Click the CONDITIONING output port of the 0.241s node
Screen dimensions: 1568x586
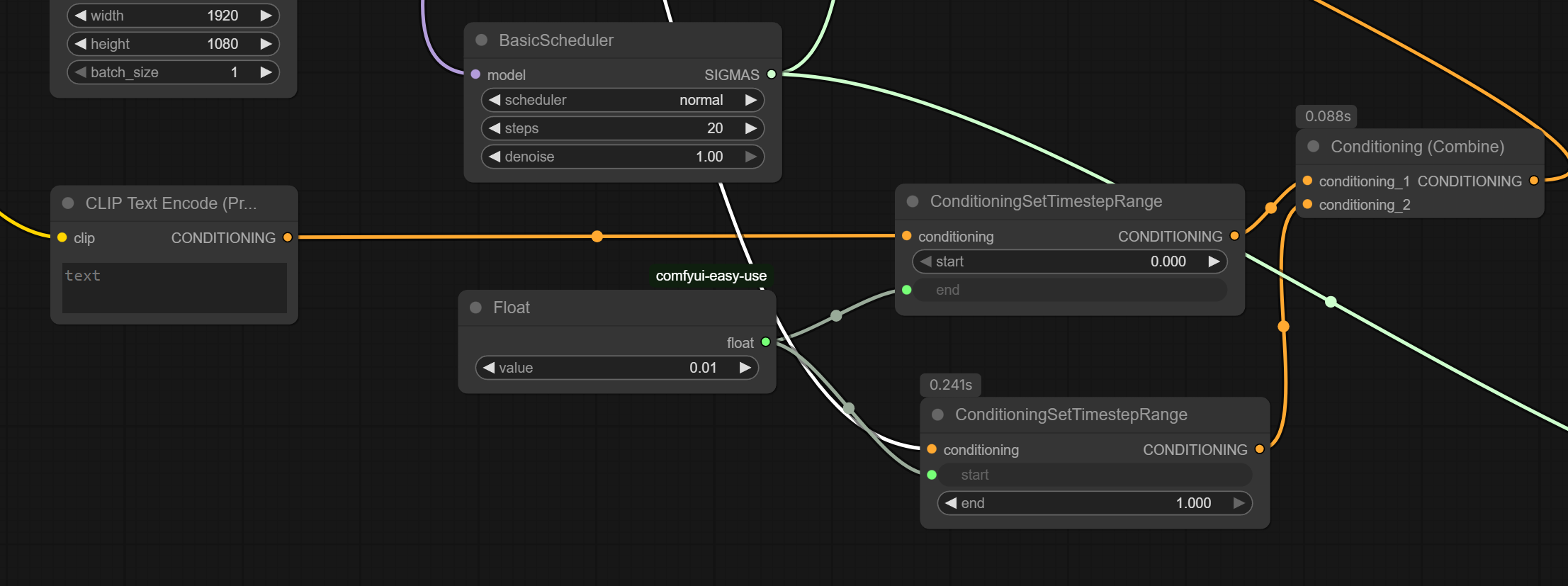click(1260, 449)
